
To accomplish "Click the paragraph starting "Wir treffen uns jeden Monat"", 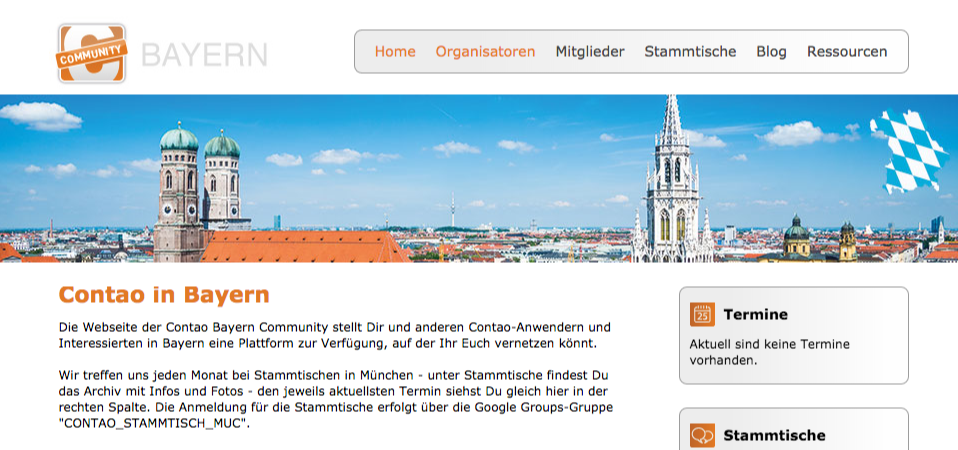I will coord(335,399).
